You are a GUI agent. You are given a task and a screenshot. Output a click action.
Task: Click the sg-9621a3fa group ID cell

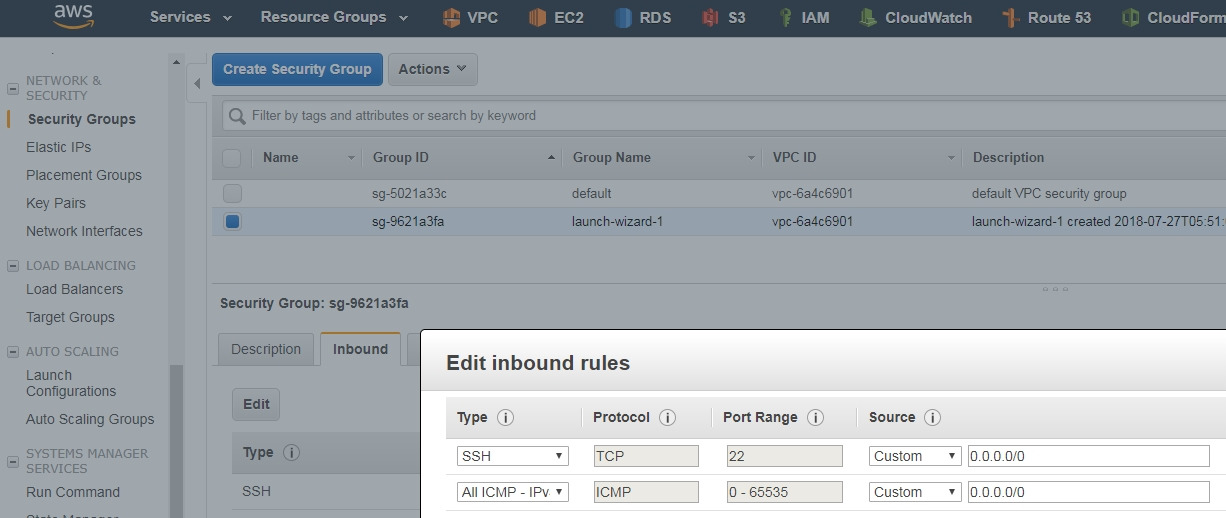click(x=408, y=222)
